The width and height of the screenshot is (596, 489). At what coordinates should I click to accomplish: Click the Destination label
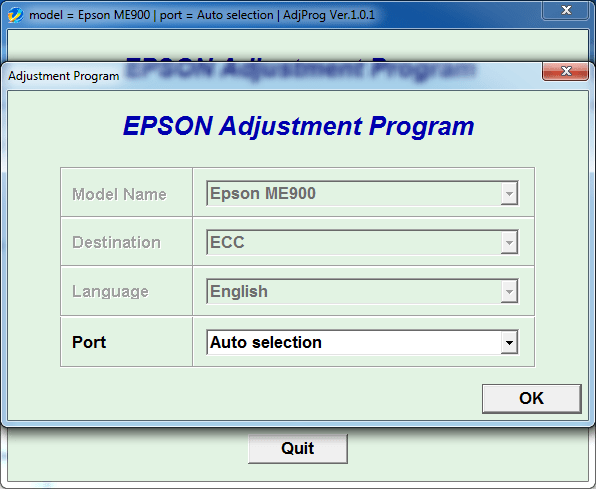116,243
